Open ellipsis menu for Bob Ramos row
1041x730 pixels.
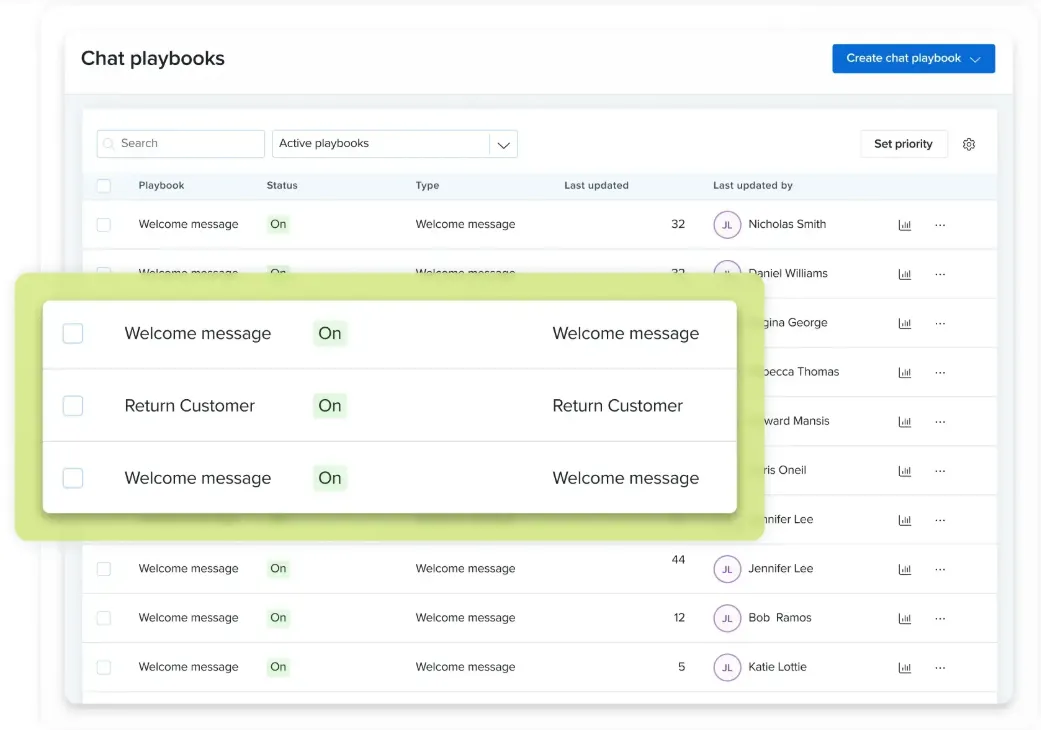coord(940,618)
